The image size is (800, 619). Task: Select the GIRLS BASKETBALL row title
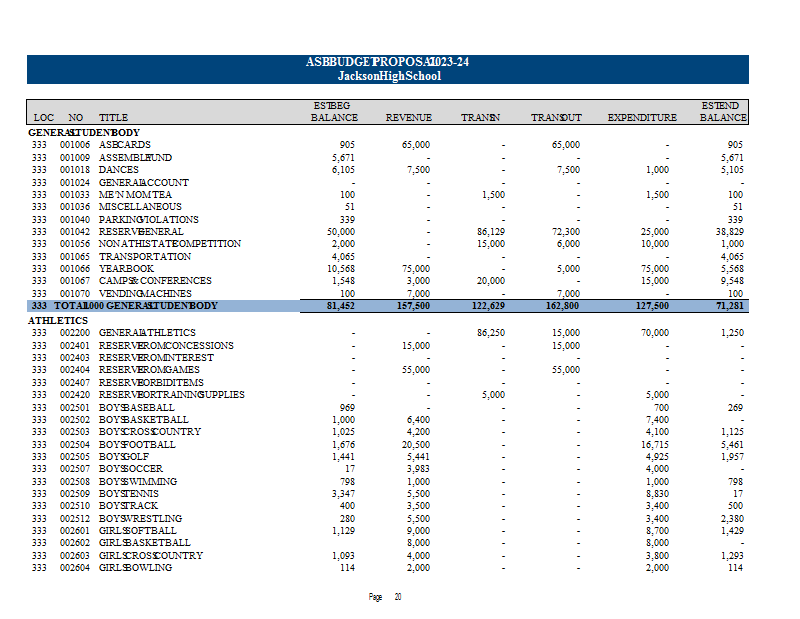point(144,543)
